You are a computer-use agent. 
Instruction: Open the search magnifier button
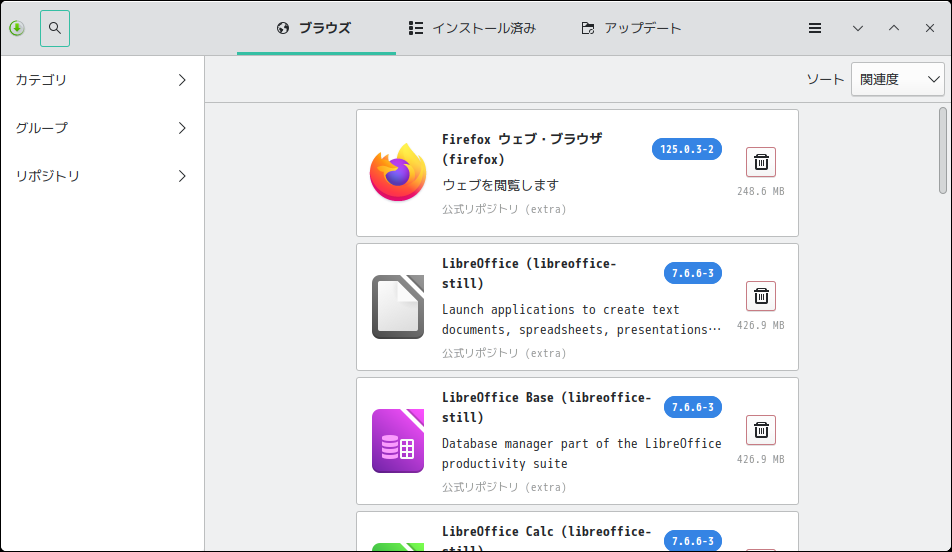(x=55, y=28)
